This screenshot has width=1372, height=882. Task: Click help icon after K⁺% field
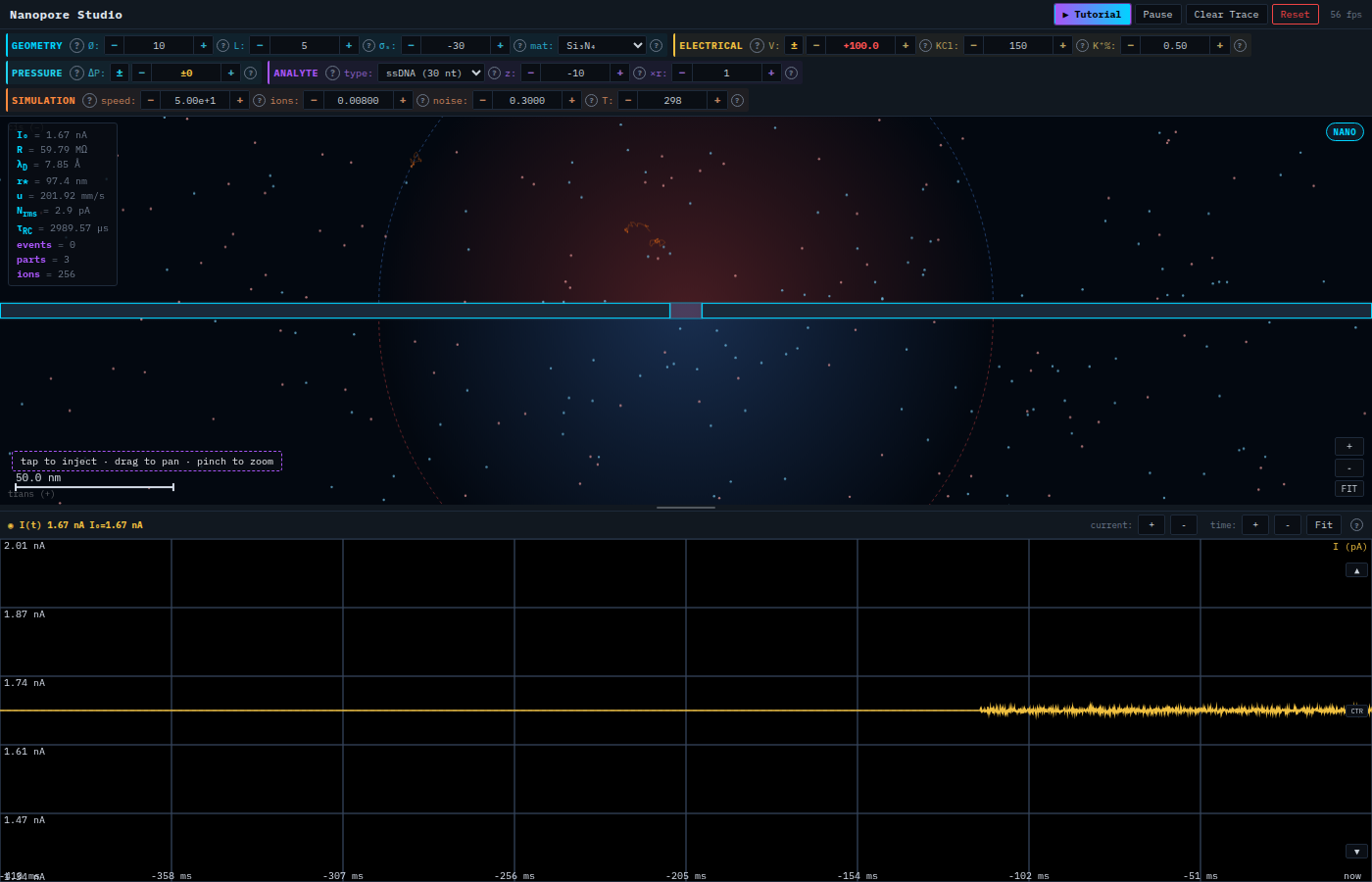(x=1240, y=45)
